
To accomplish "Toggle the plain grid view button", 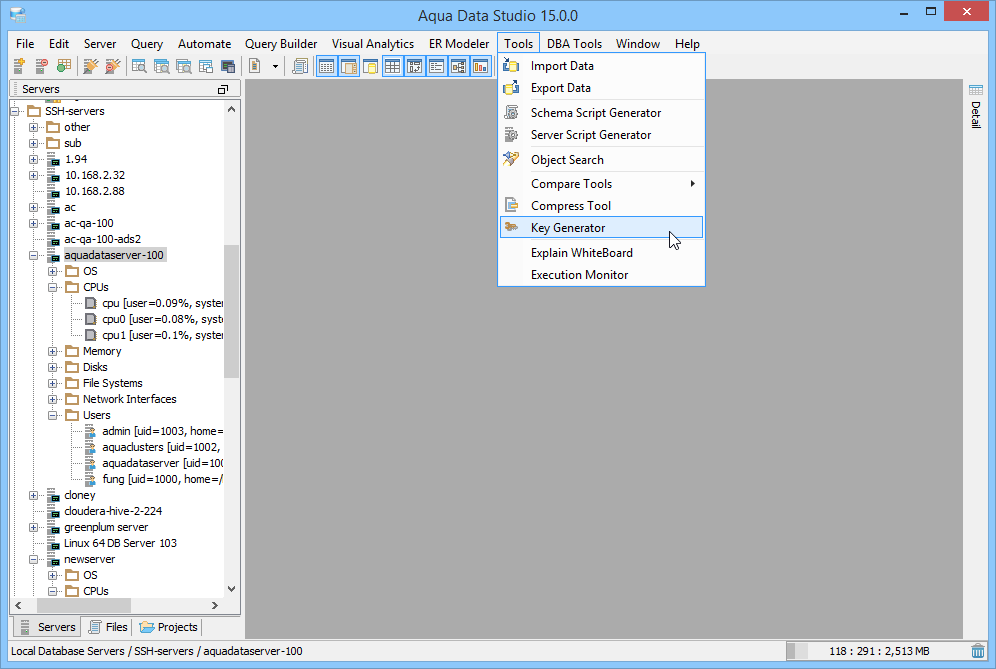I will pyautogui.click(x=393, y=65).
